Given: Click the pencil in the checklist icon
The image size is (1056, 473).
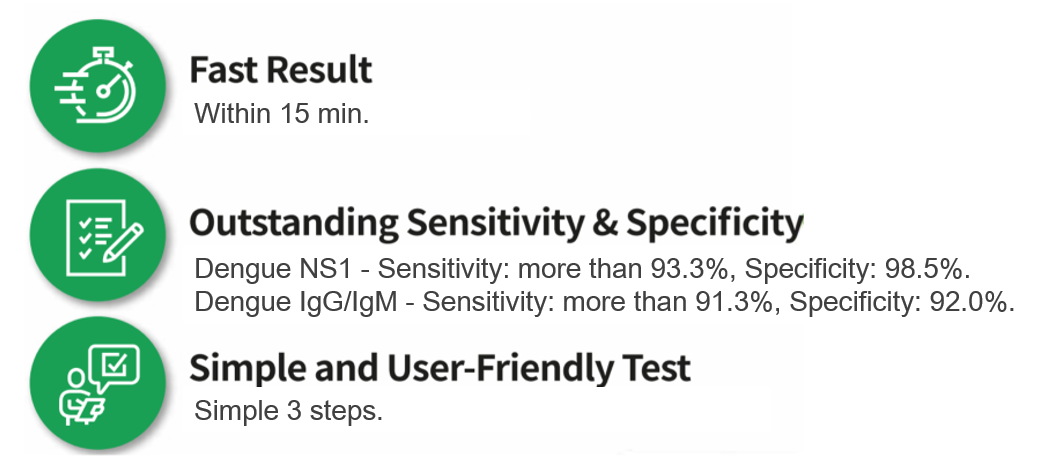Looking at the screenshot, I should click(x=124, y=243).
